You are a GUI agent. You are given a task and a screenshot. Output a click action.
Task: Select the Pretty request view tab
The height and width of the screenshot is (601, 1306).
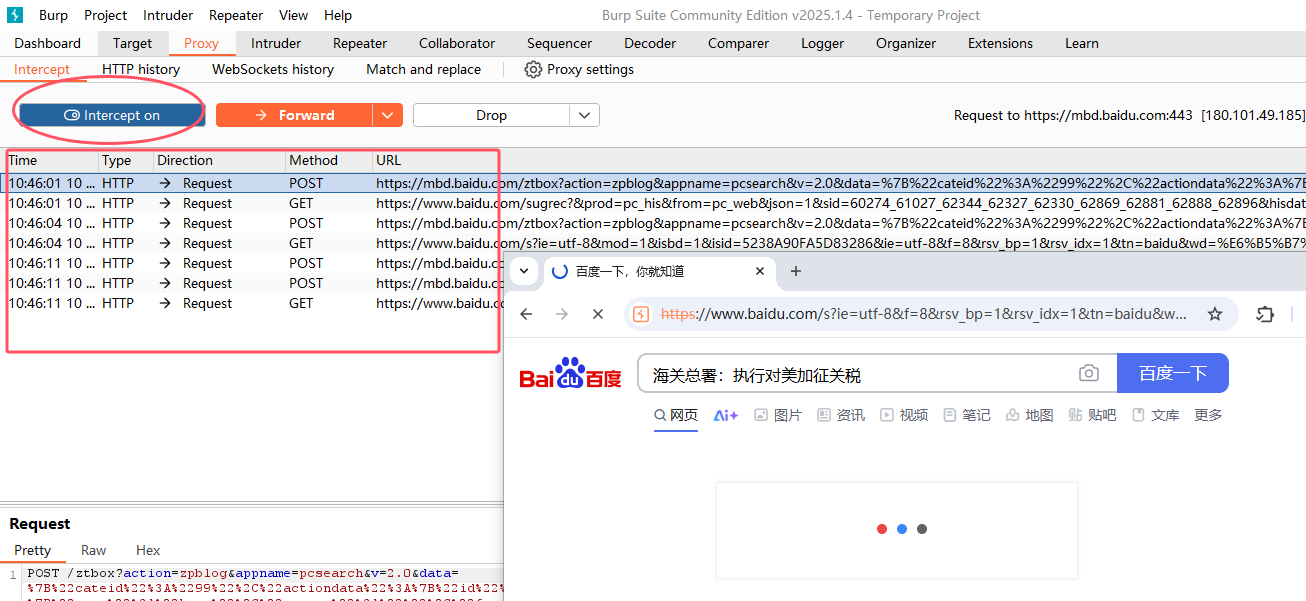[33, 550]
